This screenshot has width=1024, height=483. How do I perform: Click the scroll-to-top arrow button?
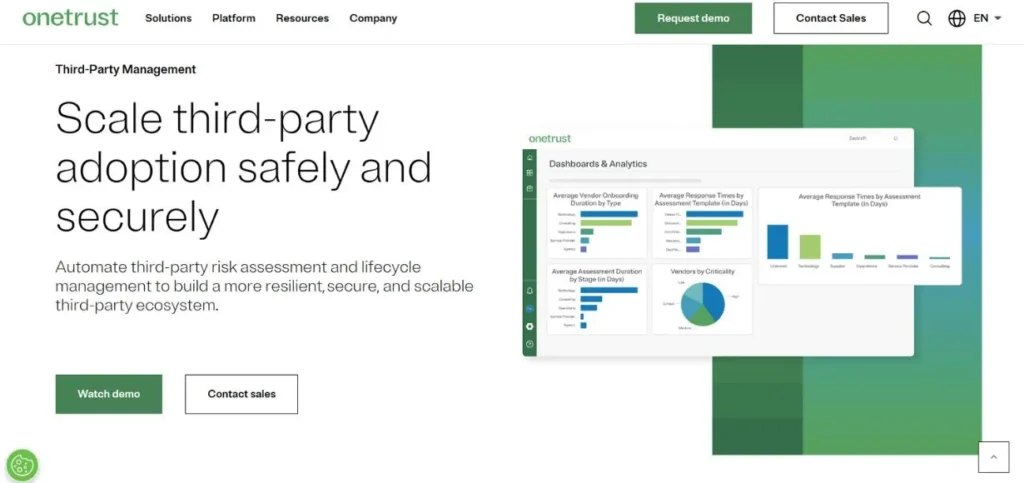pyautogui.click(x=993, y=456)
